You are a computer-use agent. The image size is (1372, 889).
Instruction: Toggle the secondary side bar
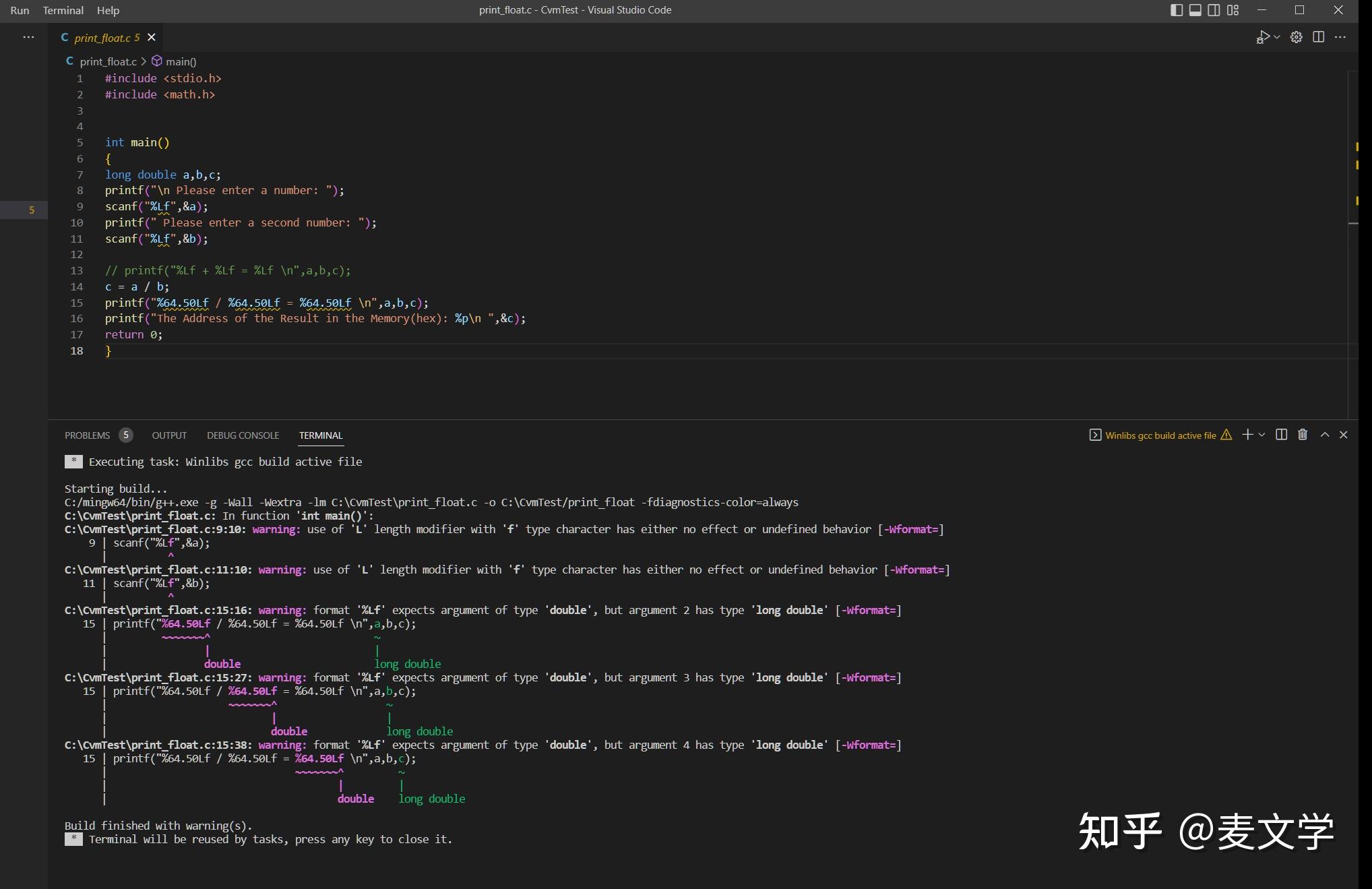pos(1214,9)
